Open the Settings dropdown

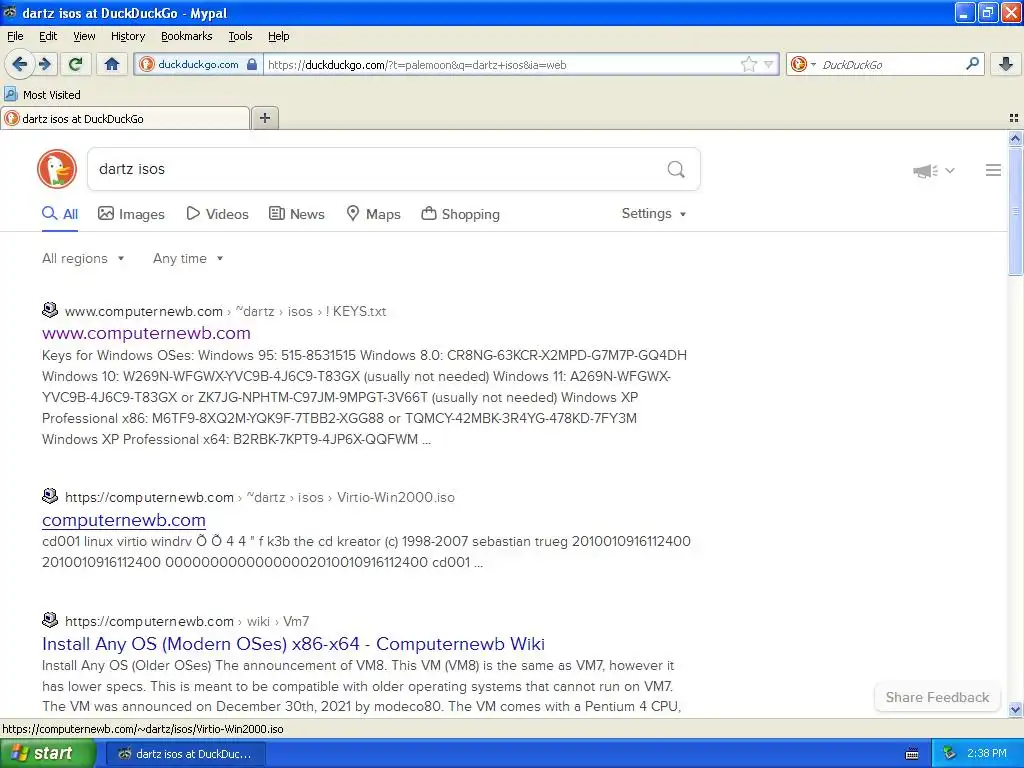(x=654, y=214)
